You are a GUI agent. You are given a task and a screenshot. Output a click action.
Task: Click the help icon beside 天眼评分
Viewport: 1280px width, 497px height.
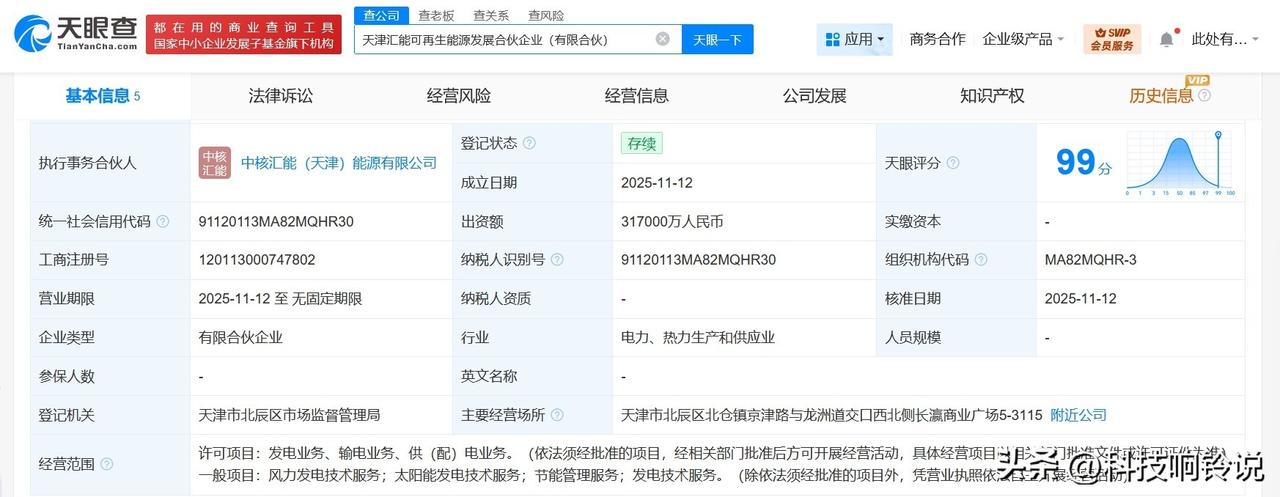(x=953, y=163)
